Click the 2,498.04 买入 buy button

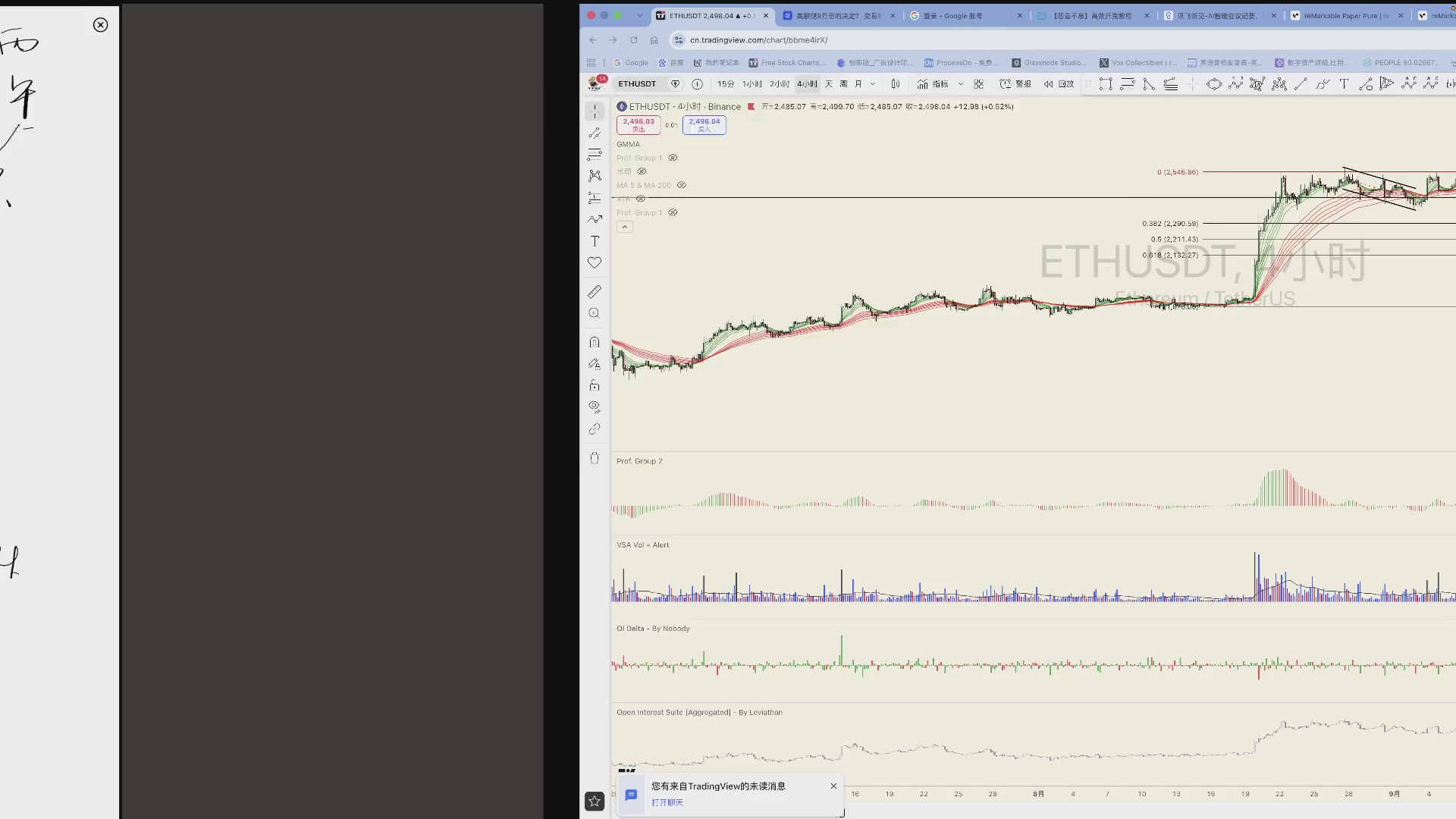click(x=704, y=125)
